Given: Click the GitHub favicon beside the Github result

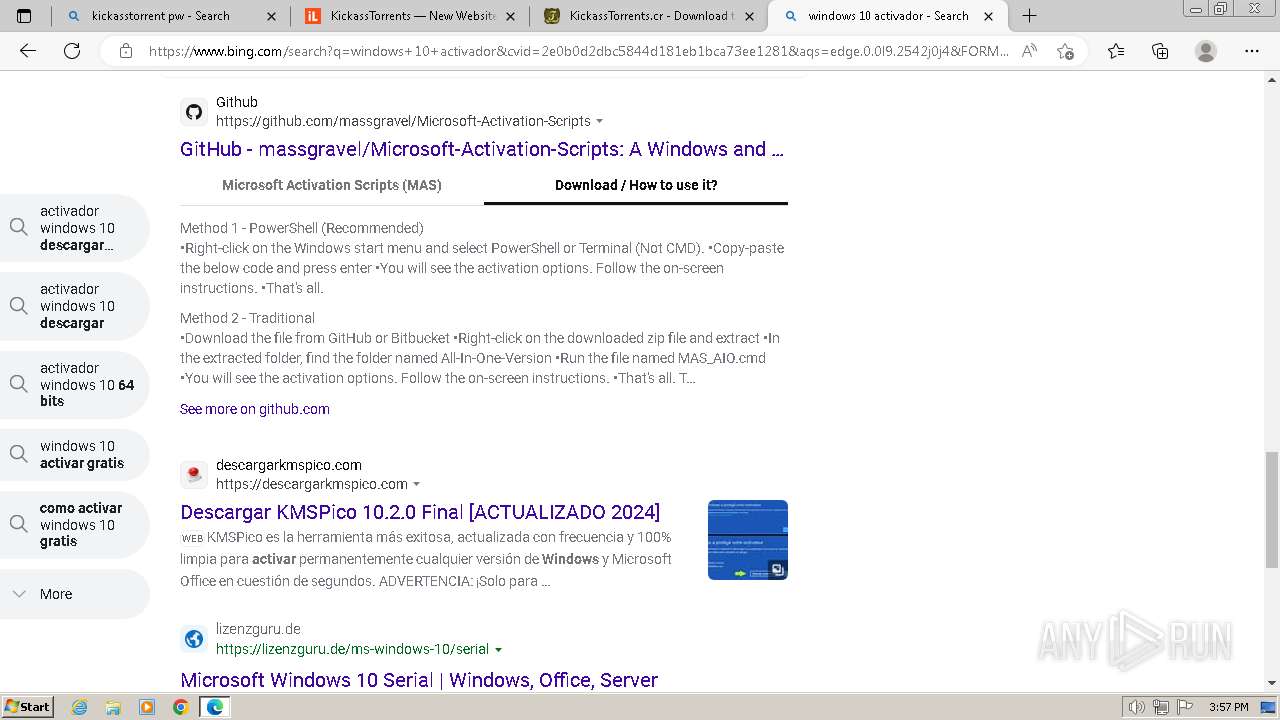Looking at the screenshot, I should (194, 112).
